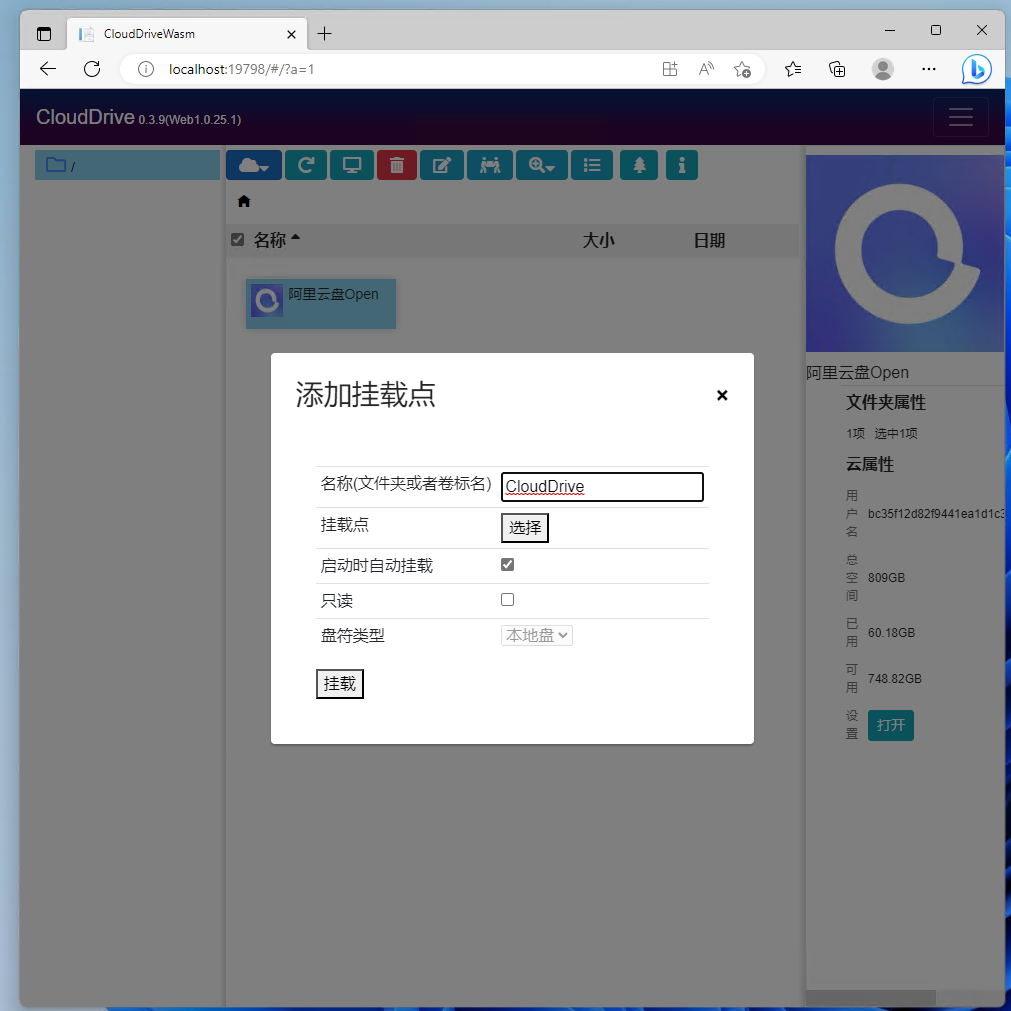This screenshot has height=1011, width=1011.
Task: Click the 748.82GB available space value
Action: pyautogui.click(x=894, y=678)
